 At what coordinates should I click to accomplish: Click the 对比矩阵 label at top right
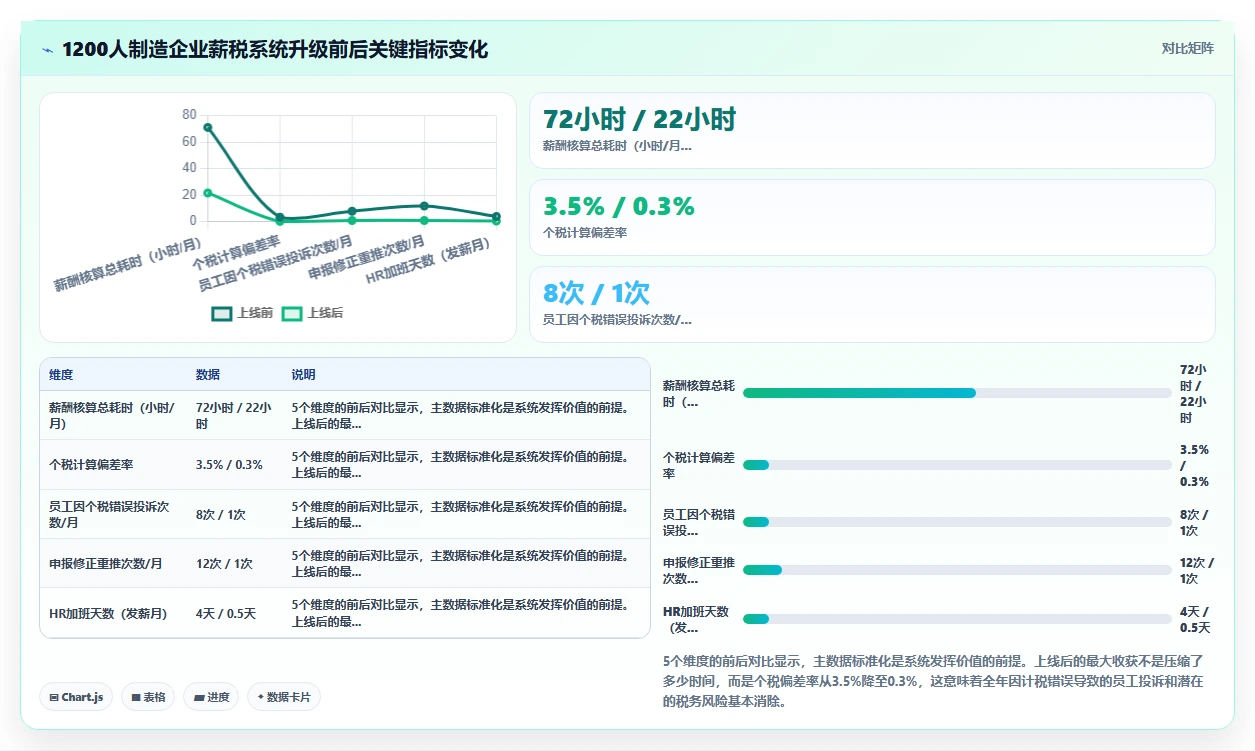tap(1188, 49)
